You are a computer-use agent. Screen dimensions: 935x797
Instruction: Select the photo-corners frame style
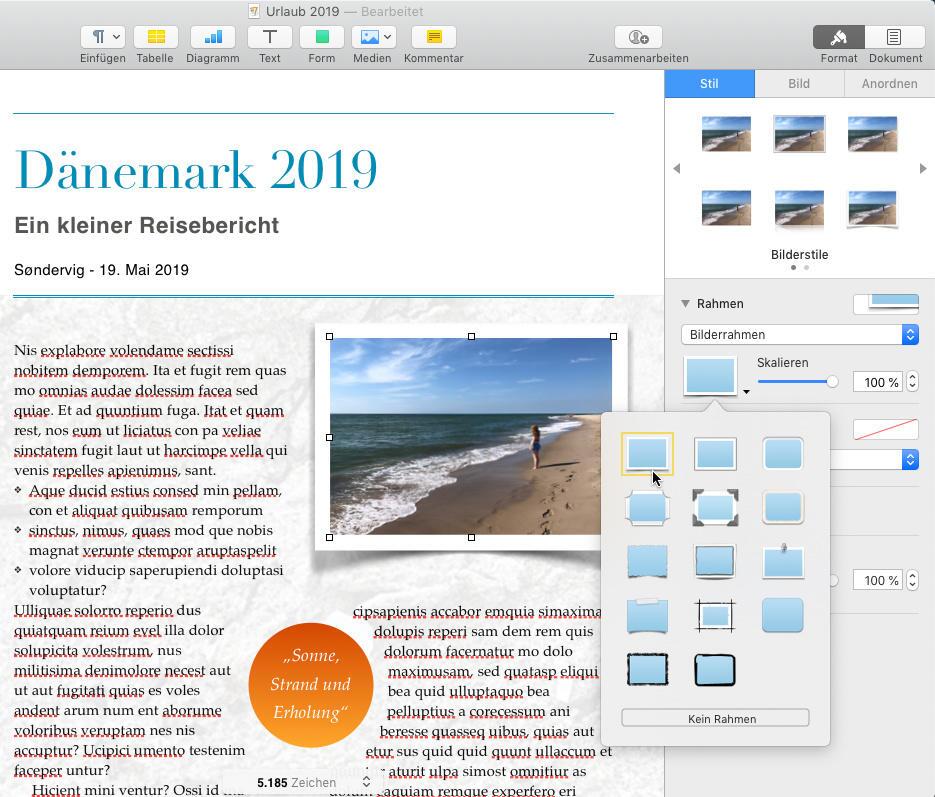[715, 508]
